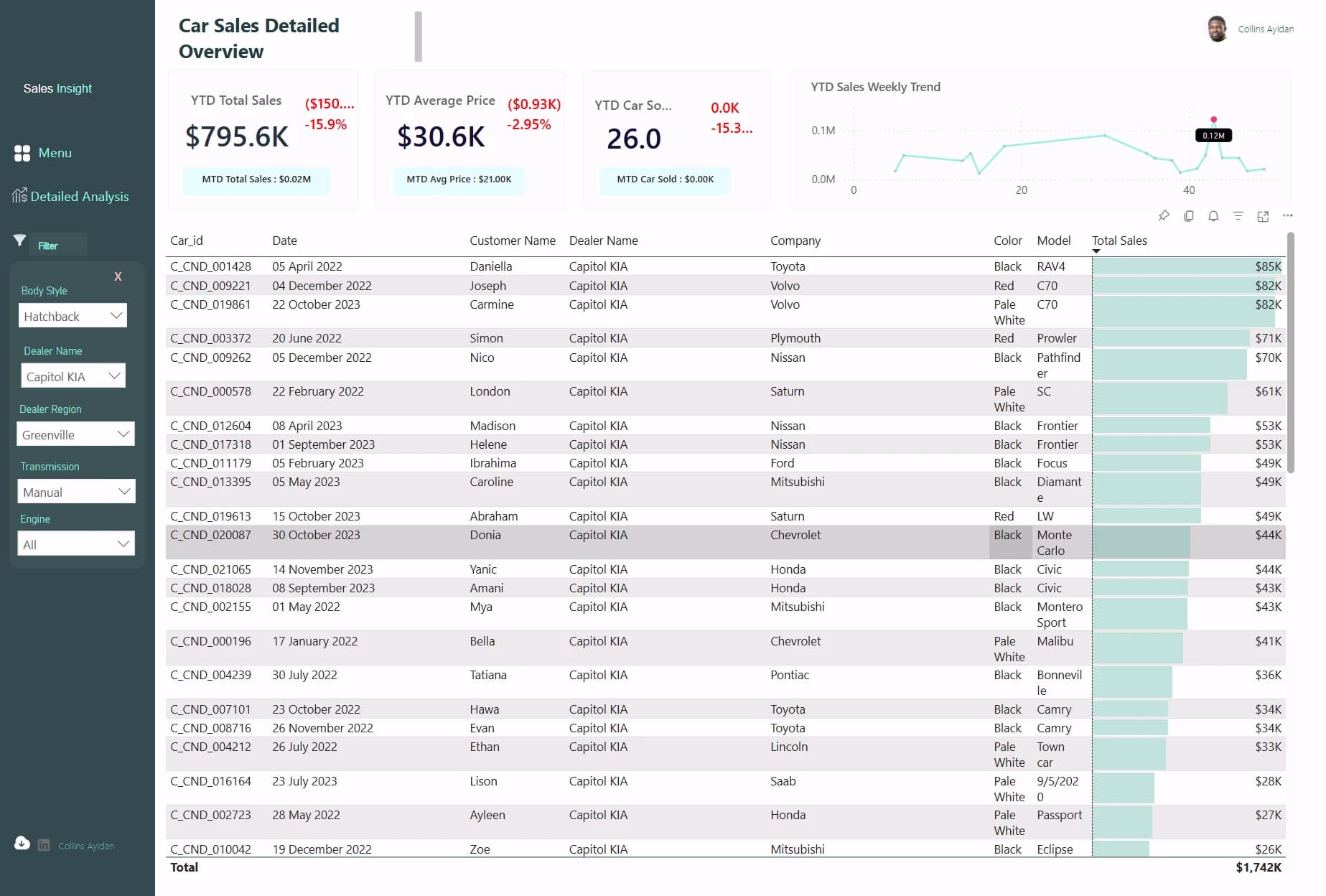
Task: Select company cell Saab
Action: point(783,781)
